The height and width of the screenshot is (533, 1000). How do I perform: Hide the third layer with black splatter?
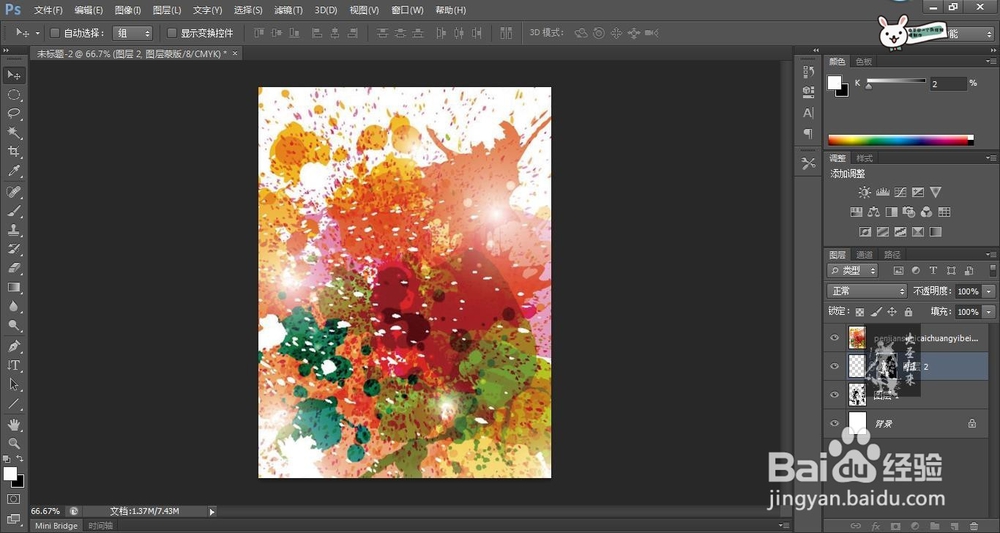tap(834, 395)
